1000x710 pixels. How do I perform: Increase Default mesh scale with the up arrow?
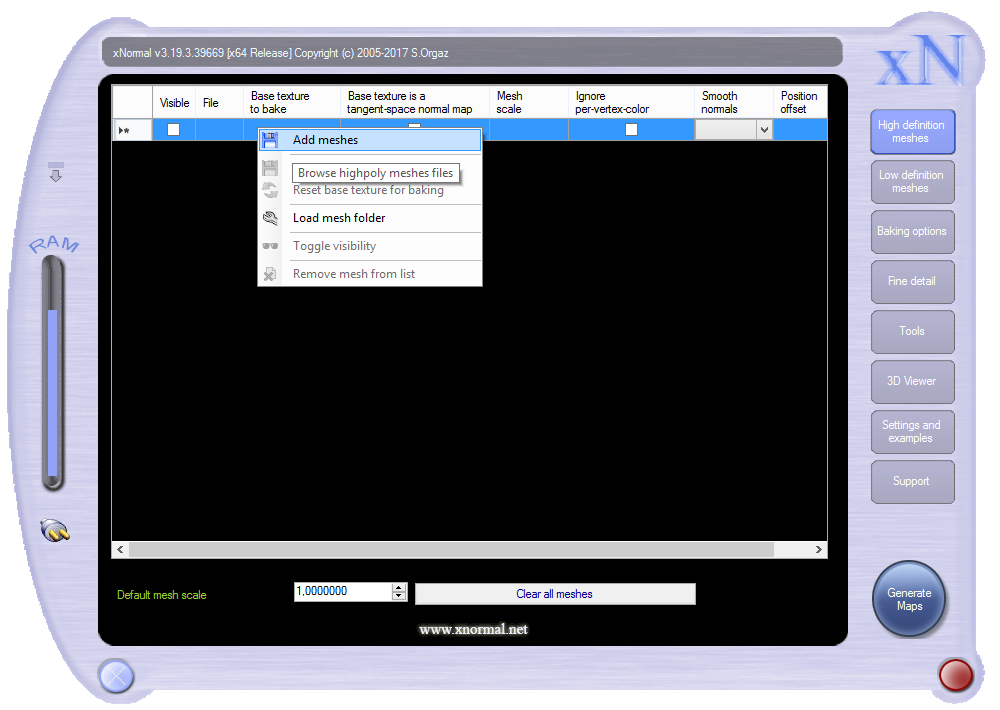click(x=399, y=587)
